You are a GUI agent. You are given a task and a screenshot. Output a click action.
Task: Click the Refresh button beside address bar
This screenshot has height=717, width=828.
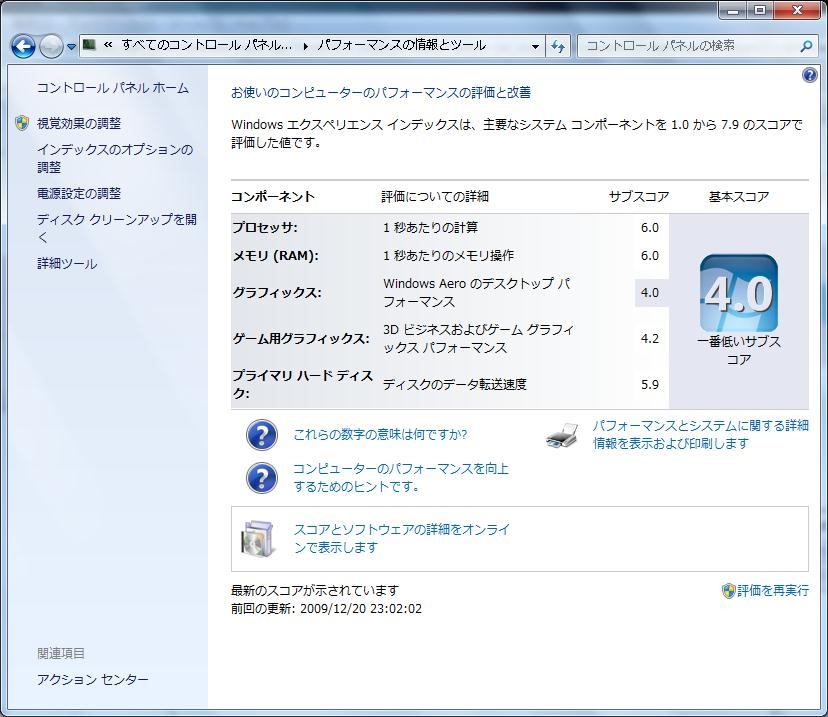coord(558,46)
